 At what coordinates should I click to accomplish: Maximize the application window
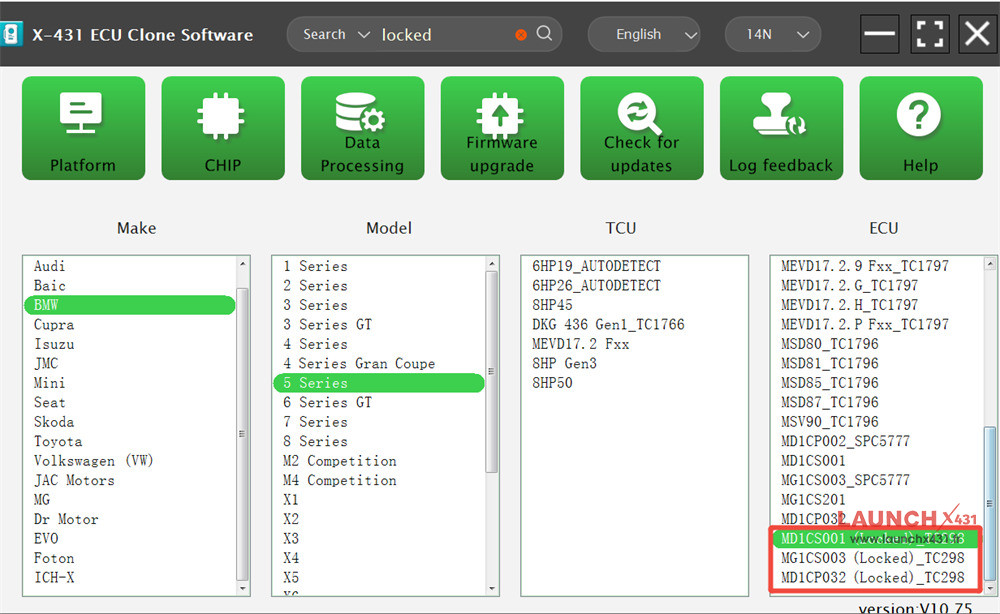pyautogui.click(x=929, y=34)
